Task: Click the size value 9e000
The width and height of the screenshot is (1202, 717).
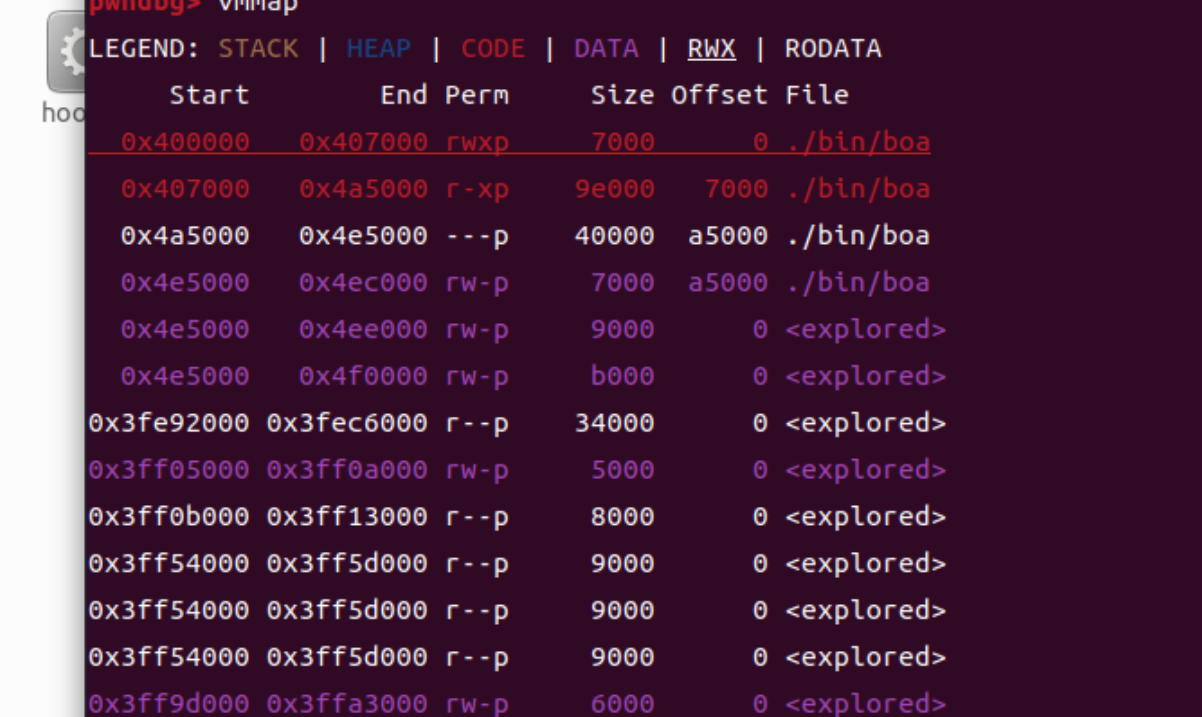Action: 614,189
